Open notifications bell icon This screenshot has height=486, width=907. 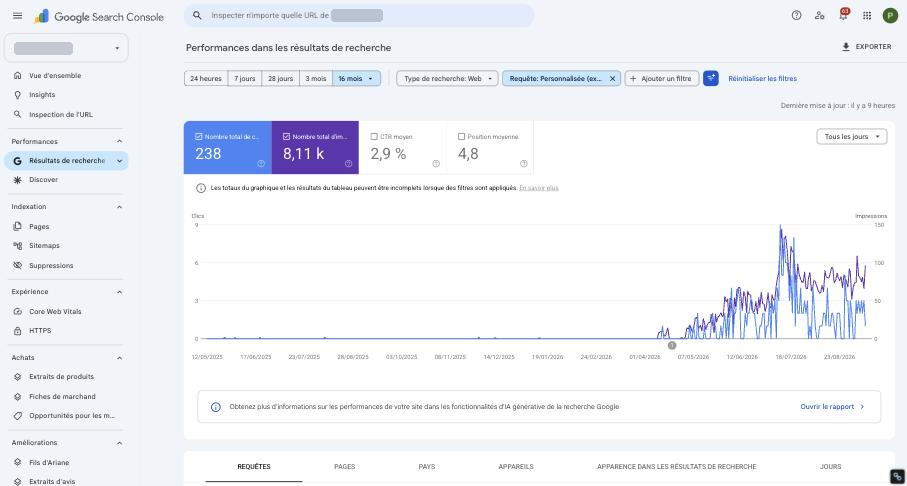coord(843,15)
